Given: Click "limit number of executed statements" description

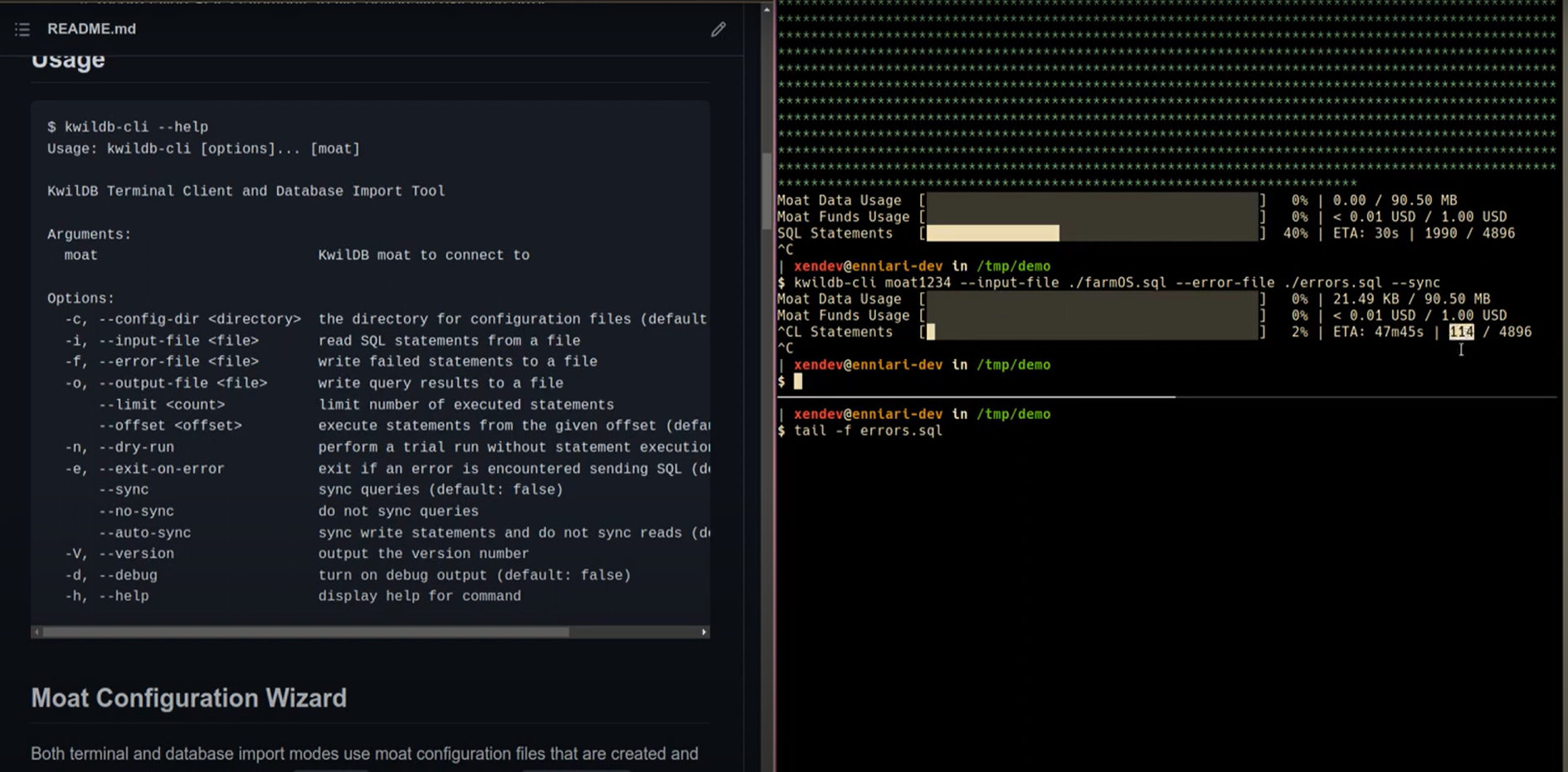Looking at the screenshot, I should 466,405.
